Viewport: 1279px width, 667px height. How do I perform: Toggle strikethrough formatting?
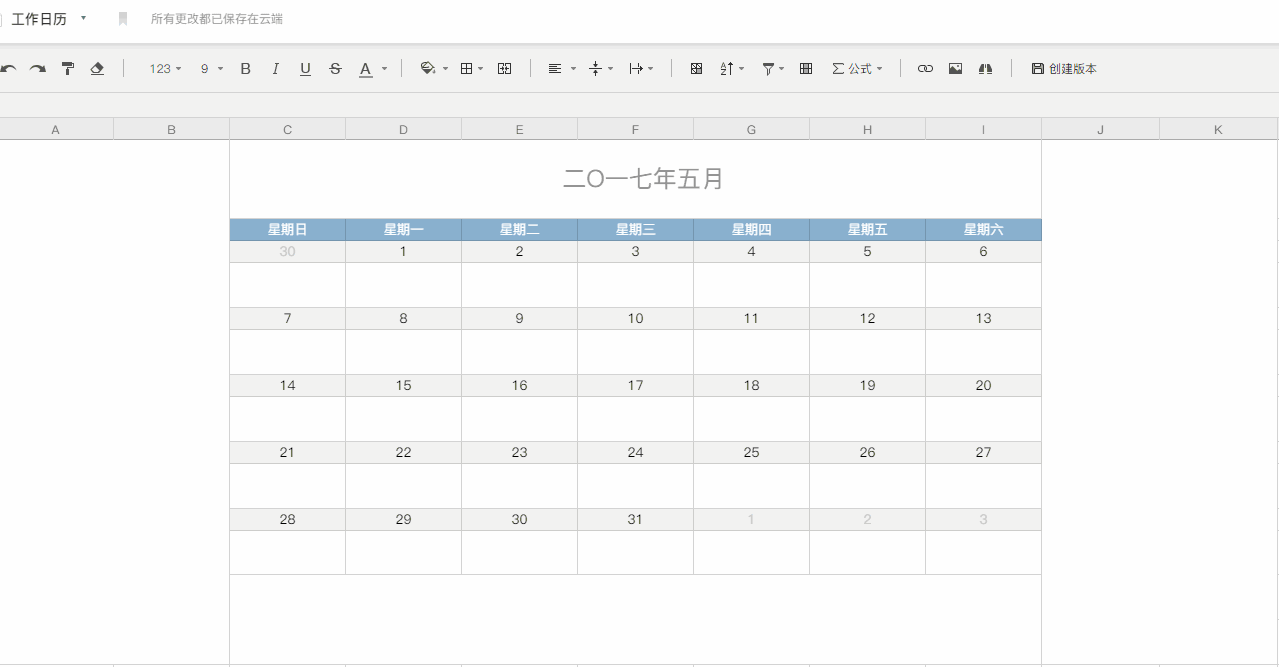coord(335,69)
